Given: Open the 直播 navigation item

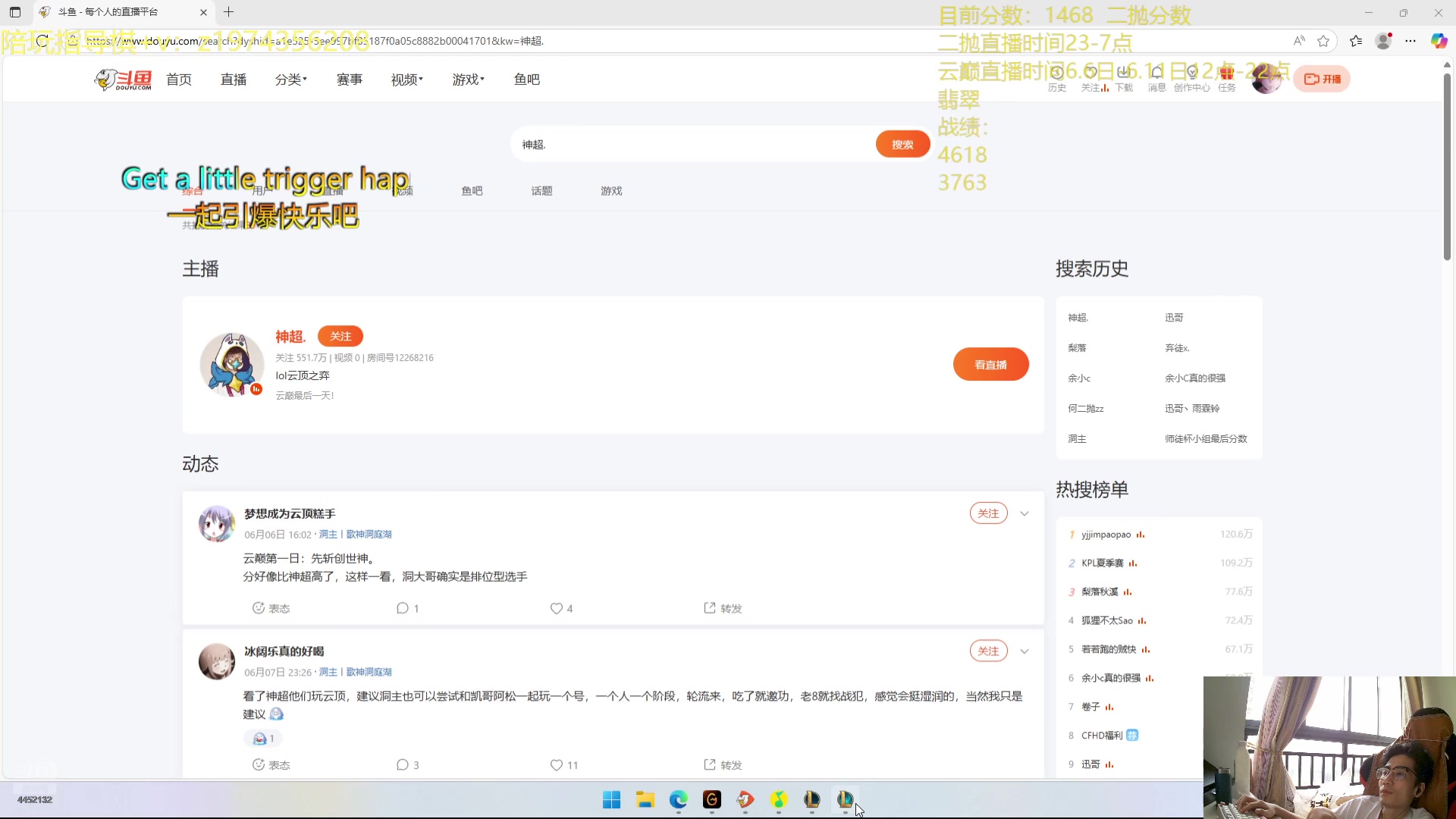Looking at the screenshot, I should tap(234, 80).
